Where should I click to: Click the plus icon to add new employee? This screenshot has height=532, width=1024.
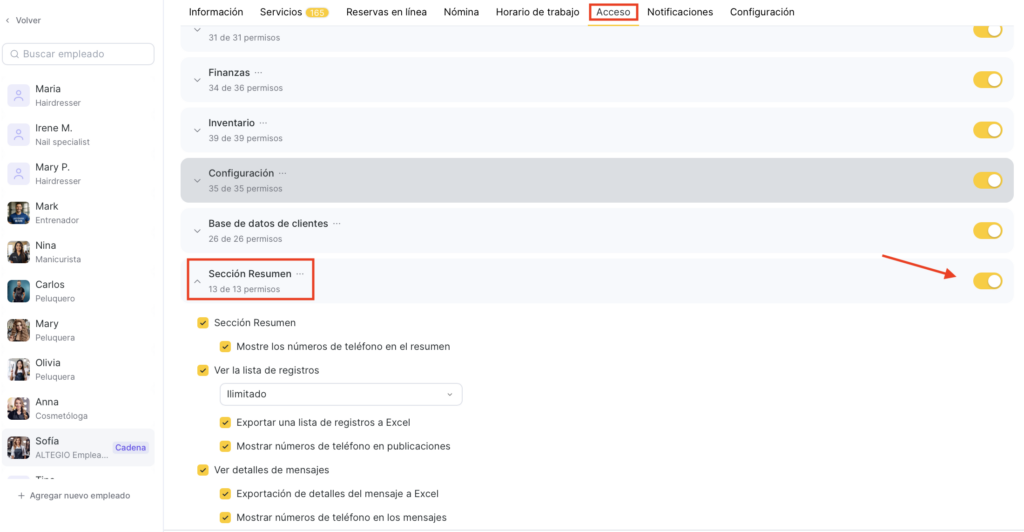[x=21, y=496]
